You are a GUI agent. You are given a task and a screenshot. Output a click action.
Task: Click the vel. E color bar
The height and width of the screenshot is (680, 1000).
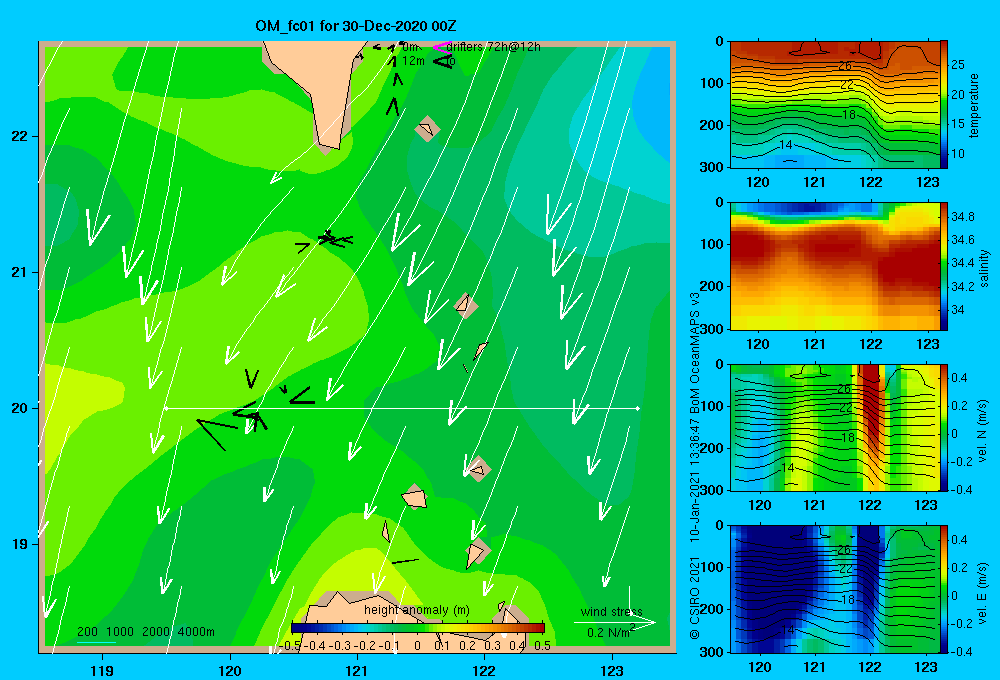[x=944, y=589]
